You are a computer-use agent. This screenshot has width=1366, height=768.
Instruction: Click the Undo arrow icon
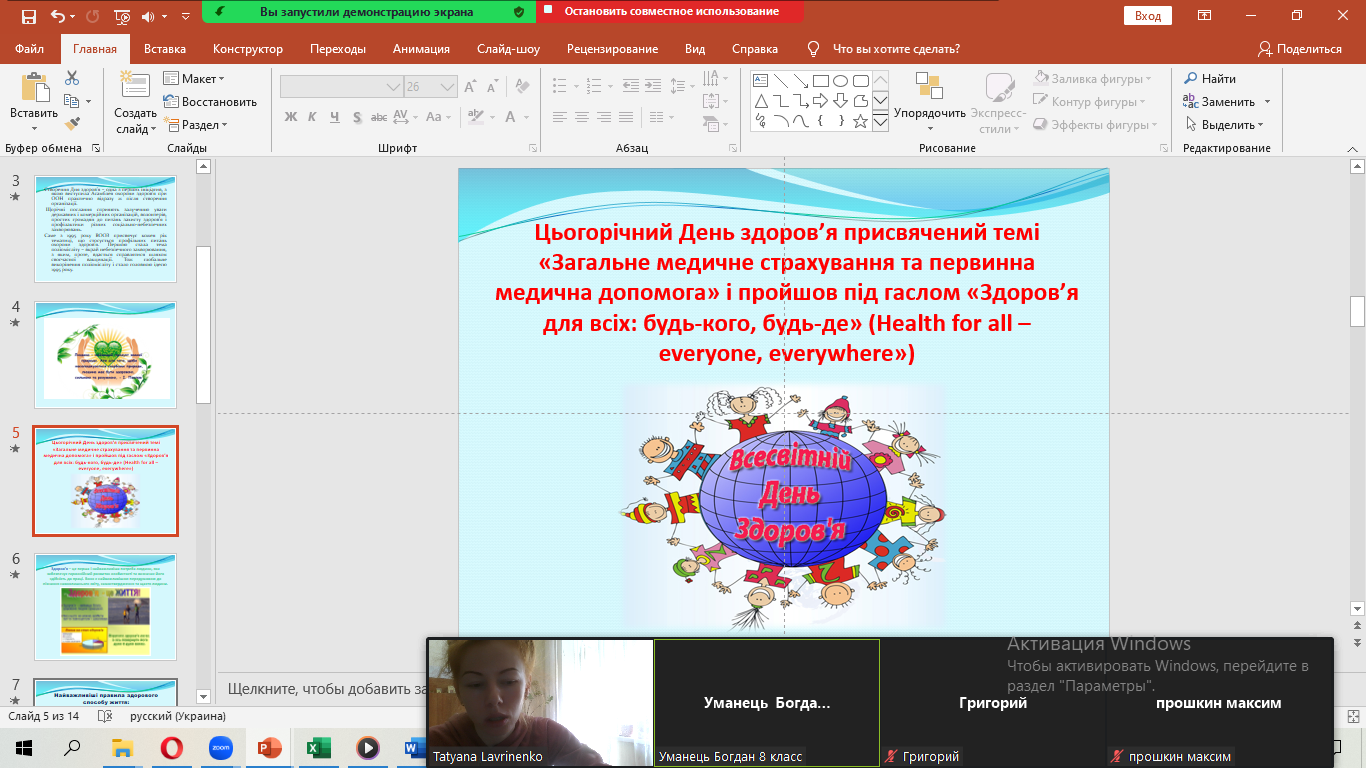pyautogui.click(x=58, y=16)
